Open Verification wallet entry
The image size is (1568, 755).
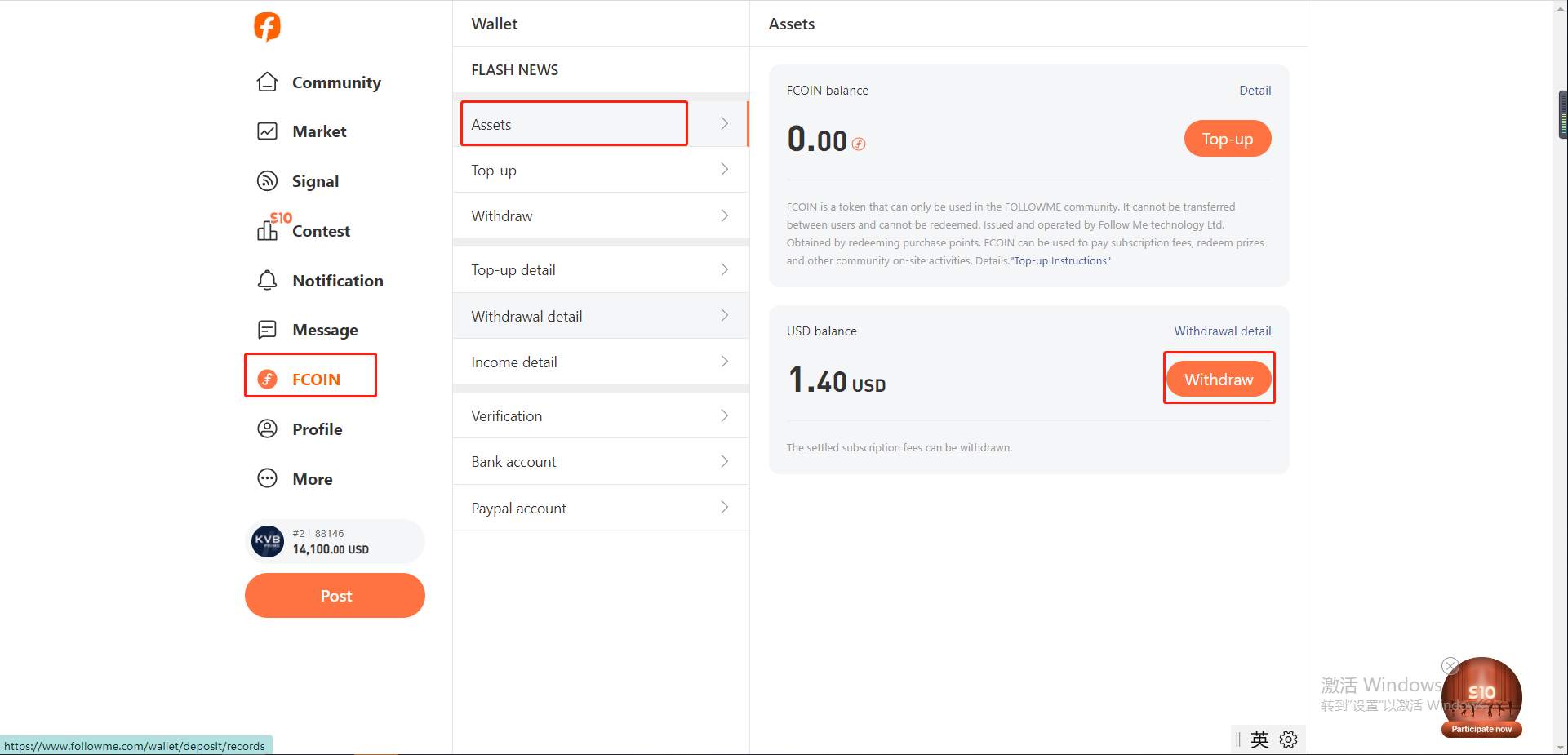[601, 415]
